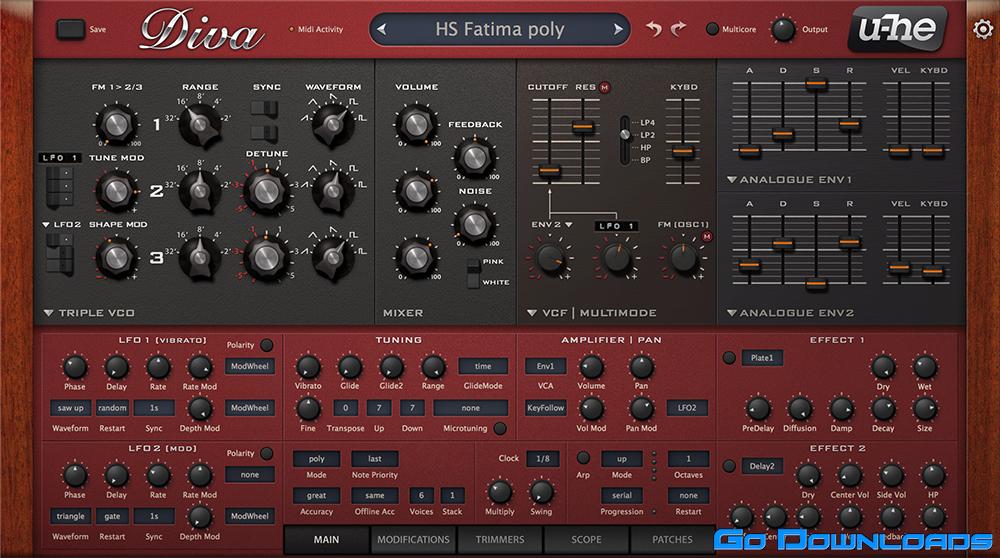
Task: Click the redo arrow icon
Action: 681,29
